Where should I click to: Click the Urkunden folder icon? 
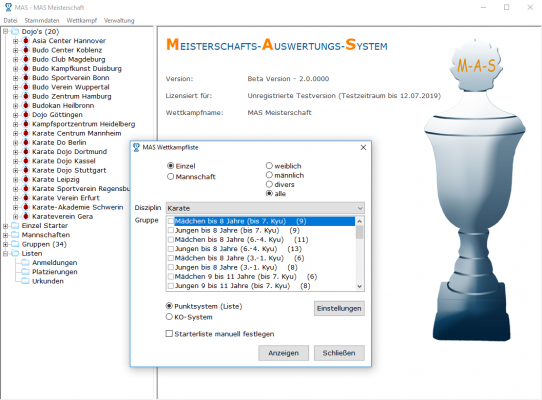point(25,281)
